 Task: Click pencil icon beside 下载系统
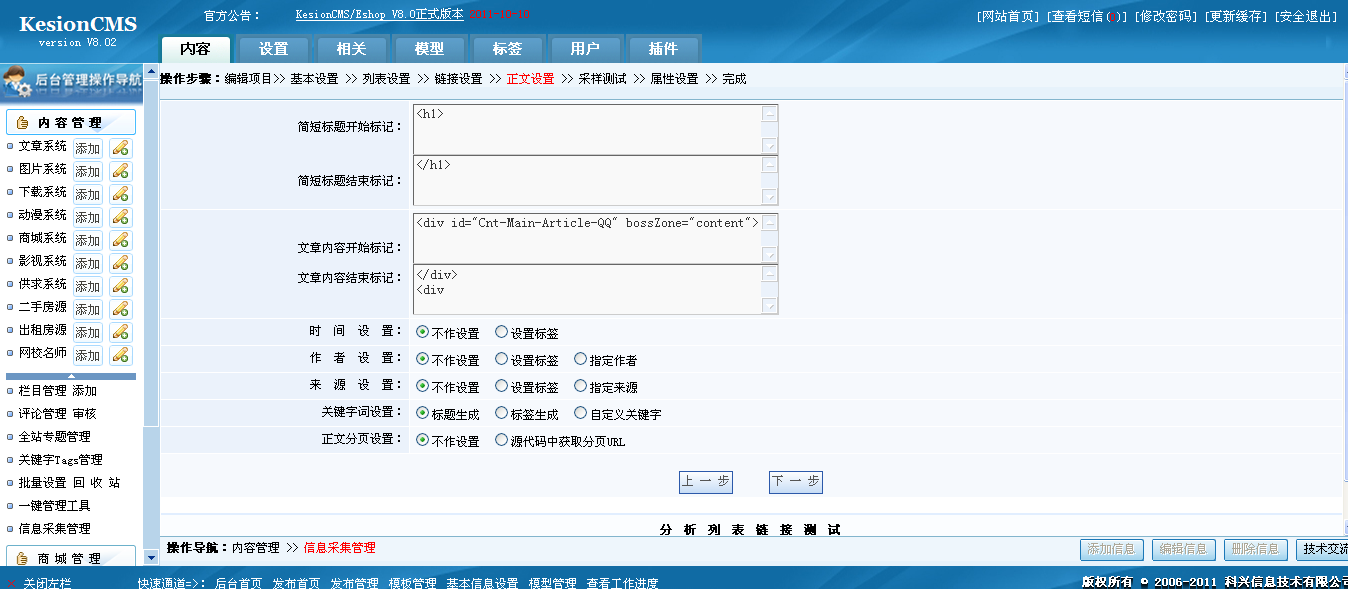(x=120, y=194)
